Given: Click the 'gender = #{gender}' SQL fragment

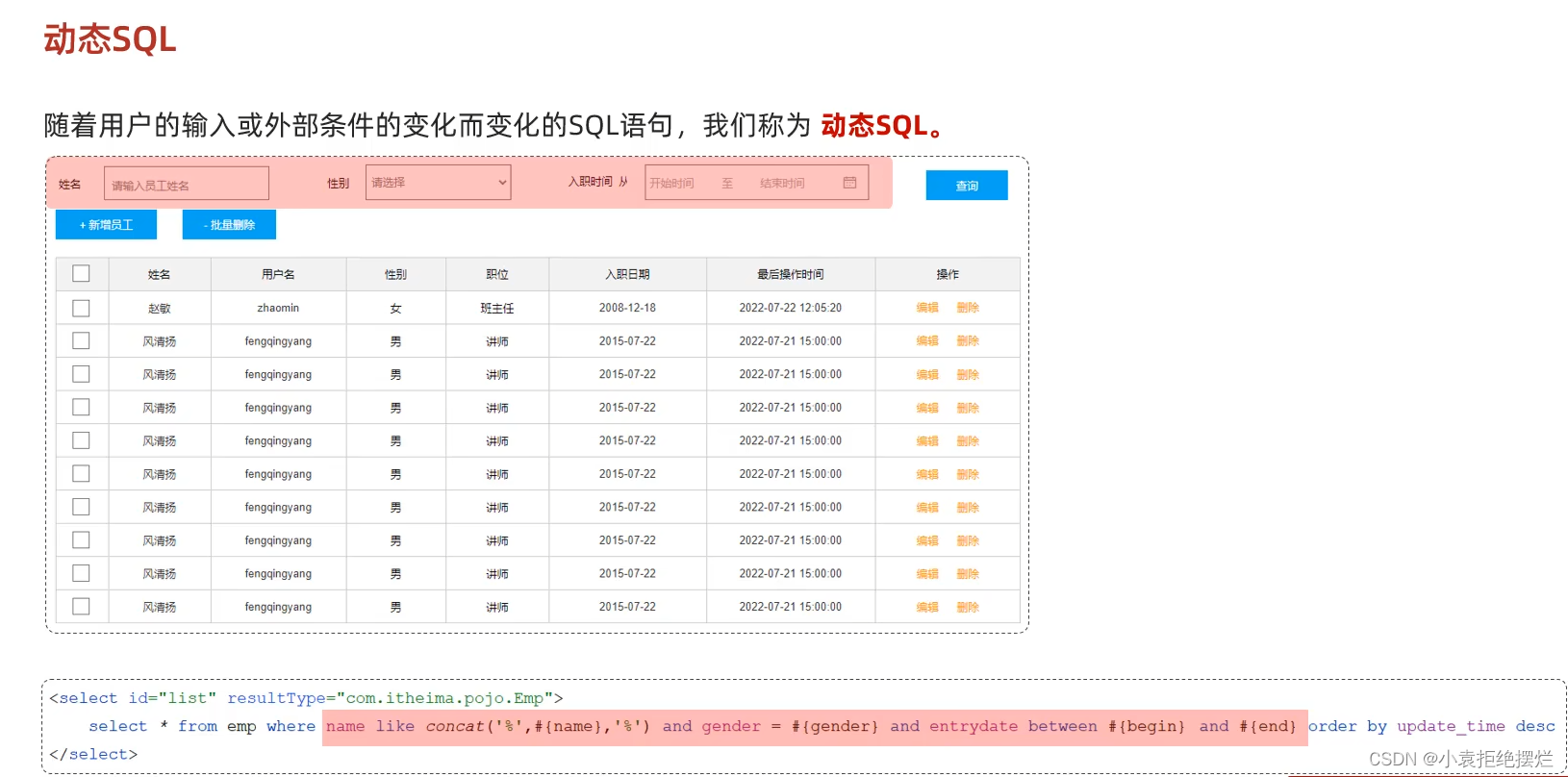Looking at the screenshot, I should click(790, 726).
